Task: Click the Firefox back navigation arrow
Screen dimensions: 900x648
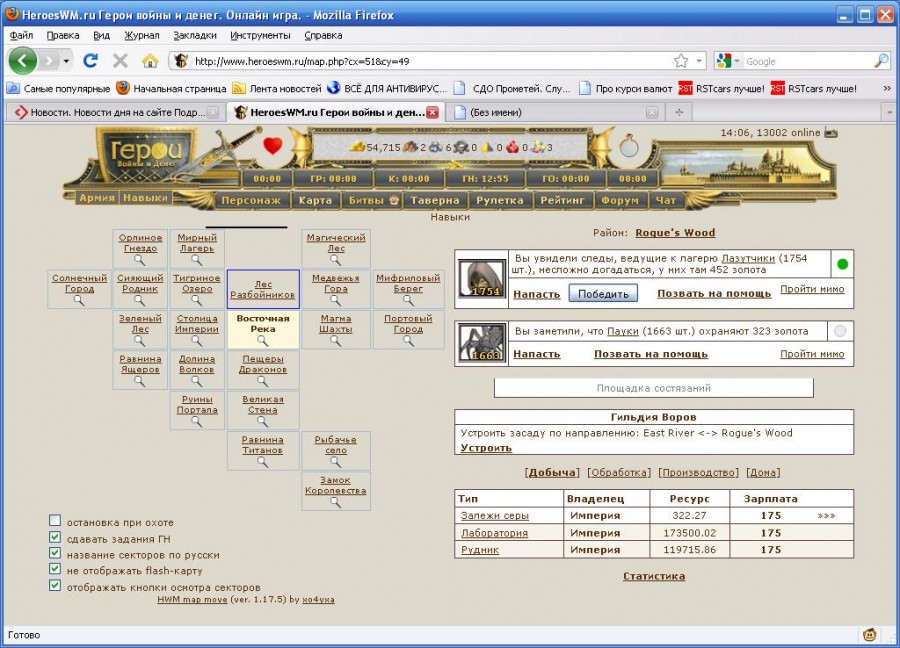Action: (x=23, y=61)
